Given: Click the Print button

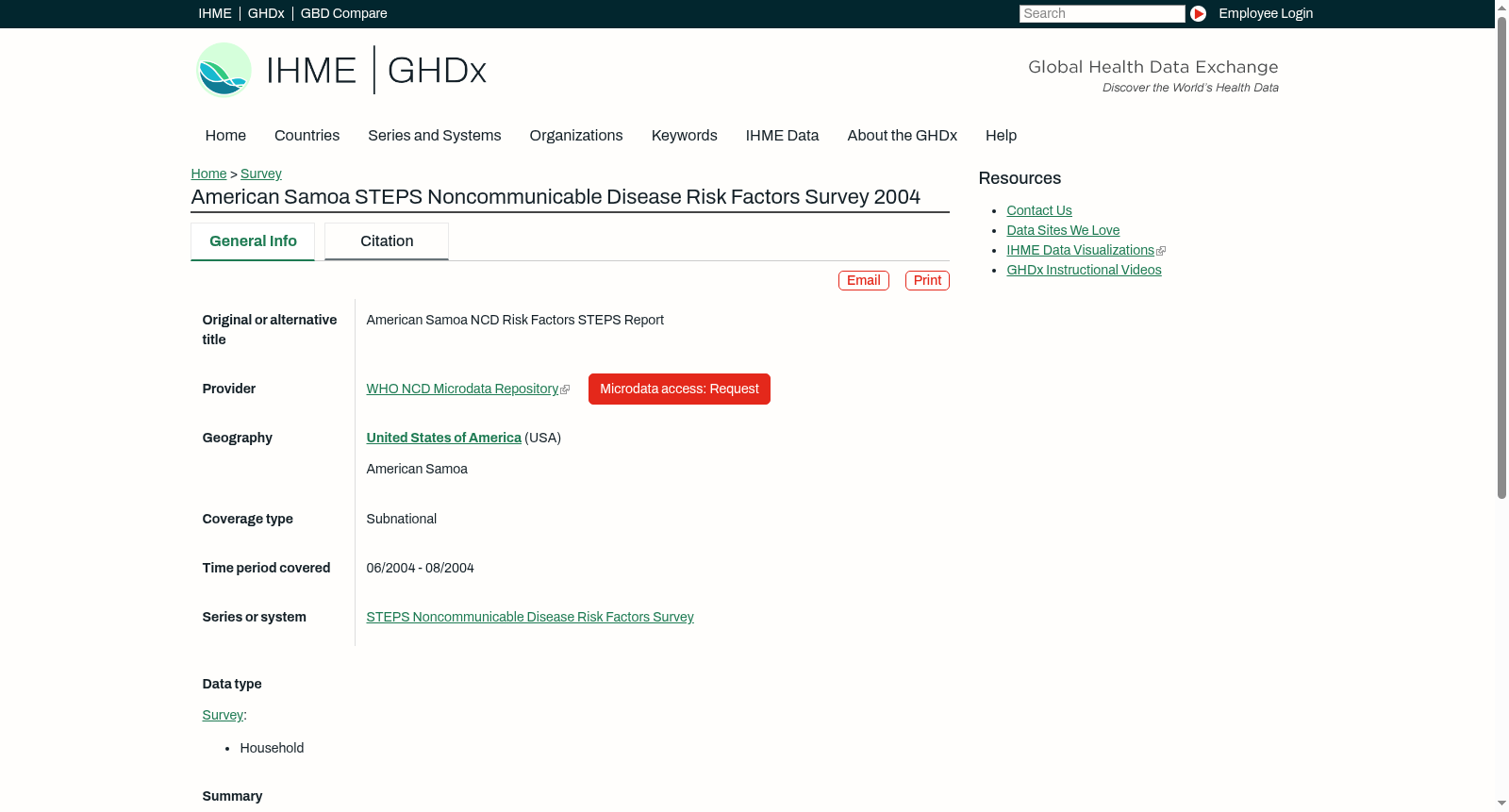Looking at the screenshot, I should click(927, 281).
